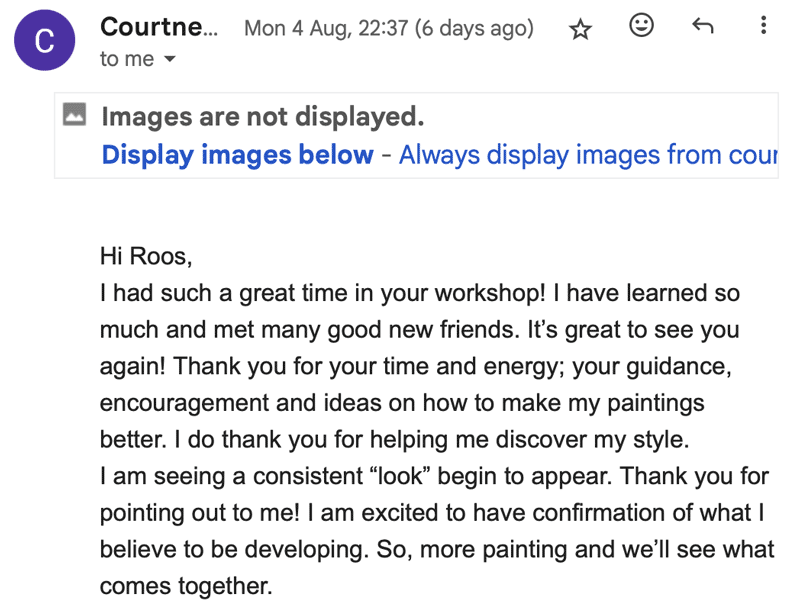
Task: Click the line starting "I had such a great time"
Action: pos(419,293)
